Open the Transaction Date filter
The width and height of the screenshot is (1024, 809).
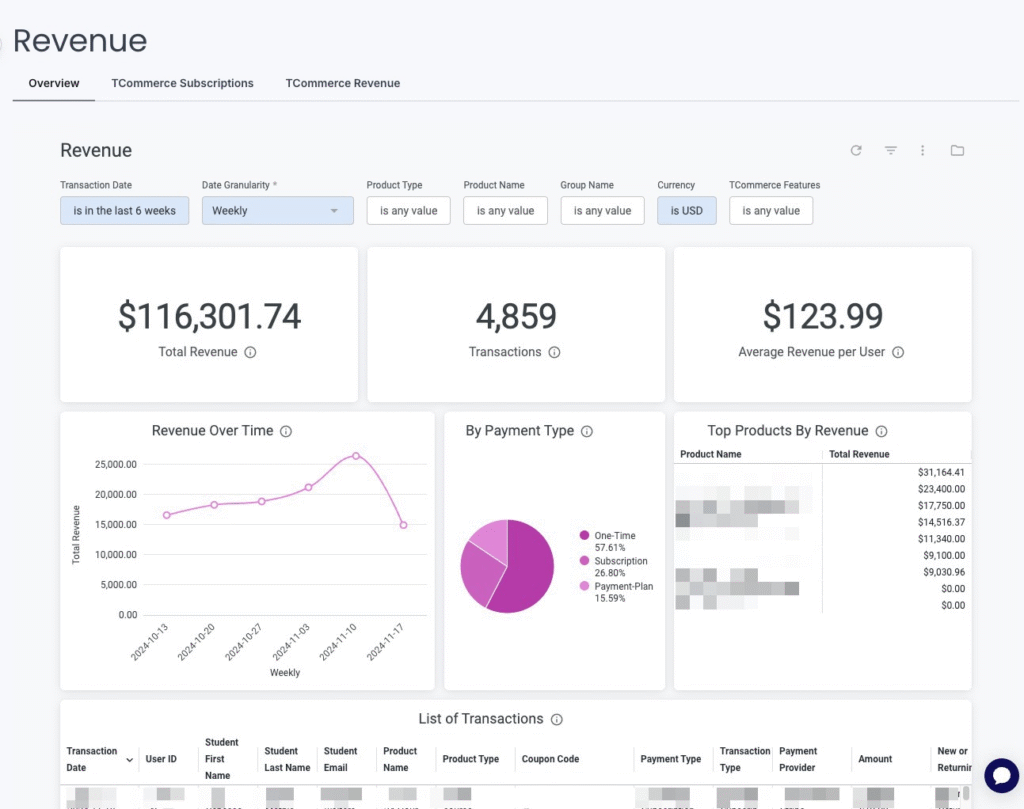coord(124,211)
